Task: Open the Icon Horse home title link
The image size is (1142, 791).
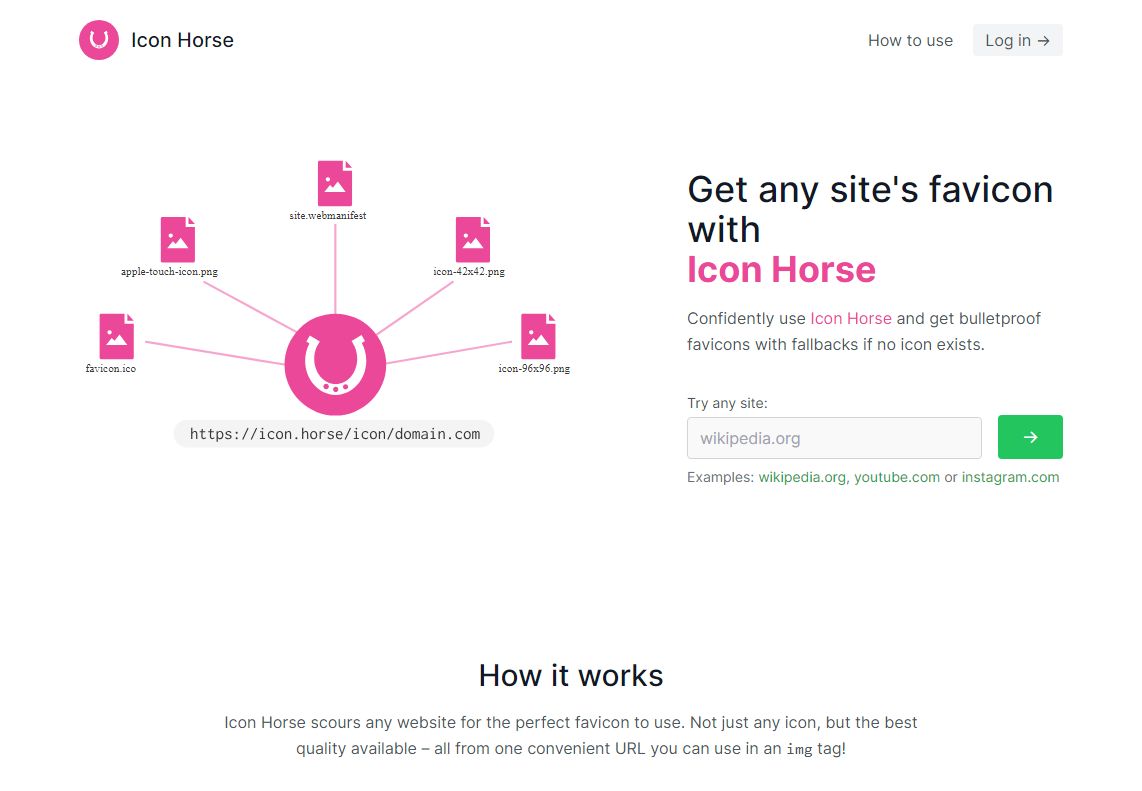Action: tap(182, 40)
